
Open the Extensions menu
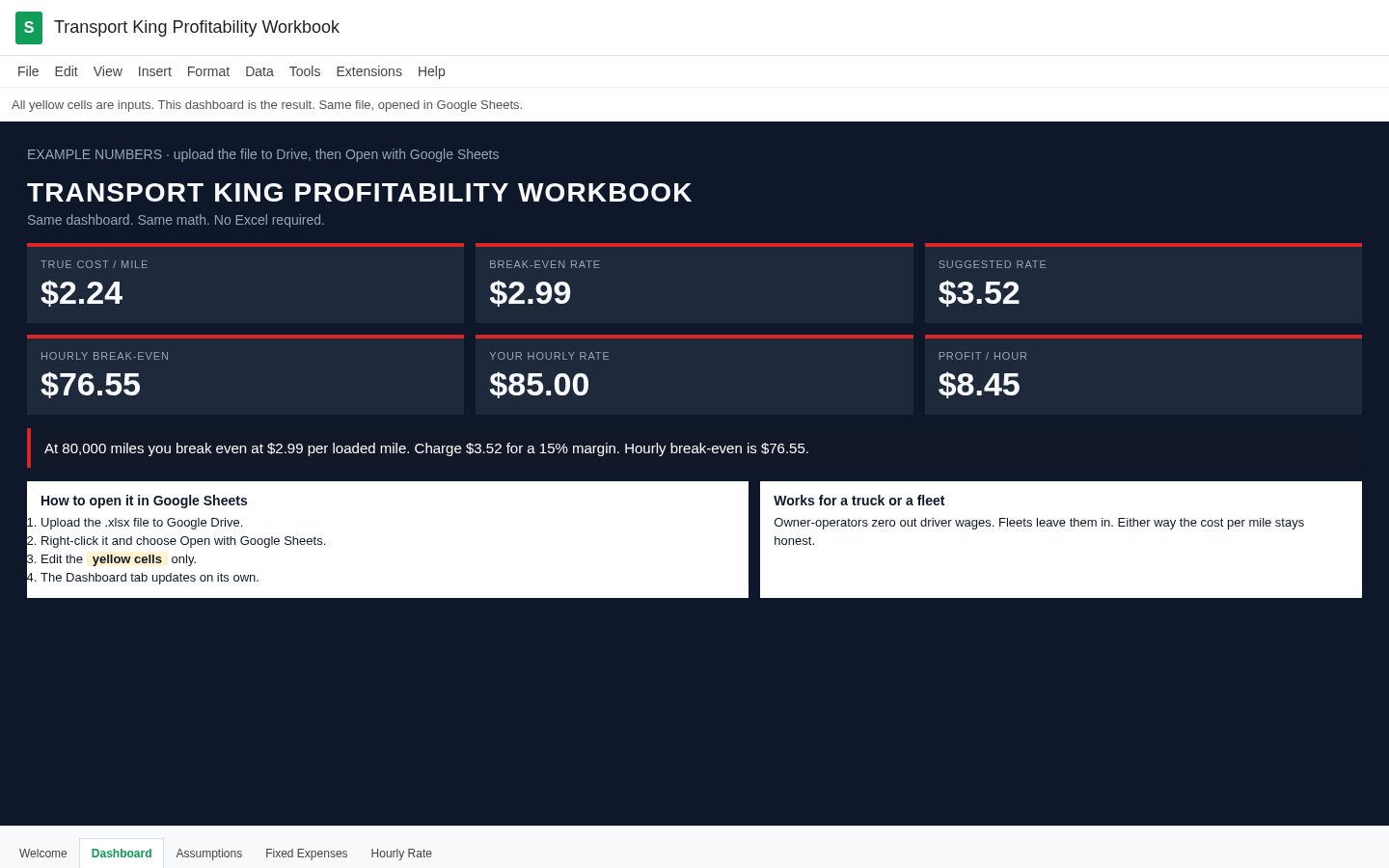pyautogui.click(x=368, y=71)
